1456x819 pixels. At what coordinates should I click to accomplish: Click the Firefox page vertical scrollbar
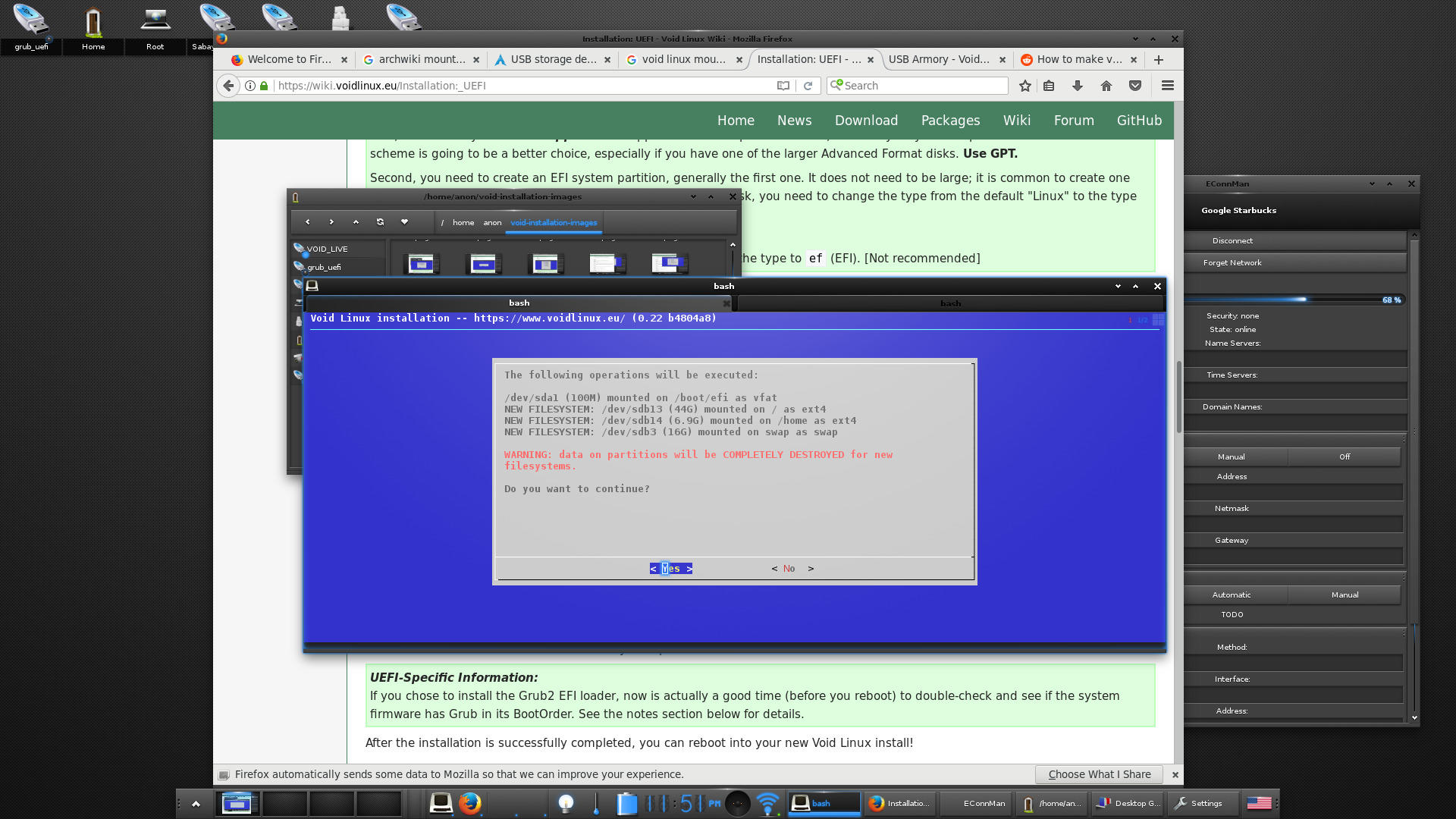click(1178, 397)
